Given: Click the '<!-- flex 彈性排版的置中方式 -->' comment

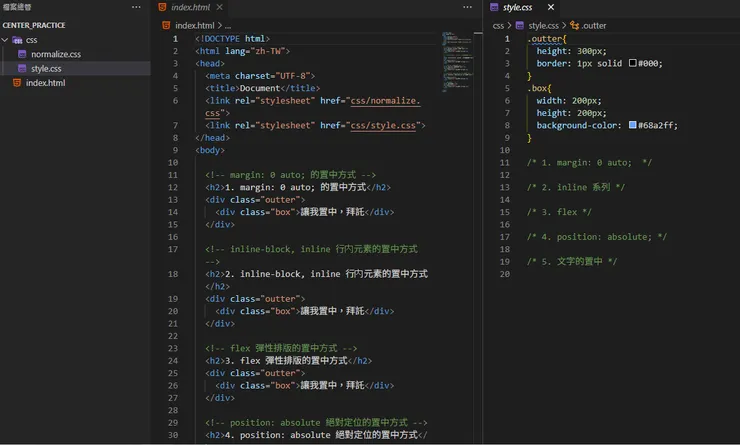Looking at the screenshot, I should 281,348.
